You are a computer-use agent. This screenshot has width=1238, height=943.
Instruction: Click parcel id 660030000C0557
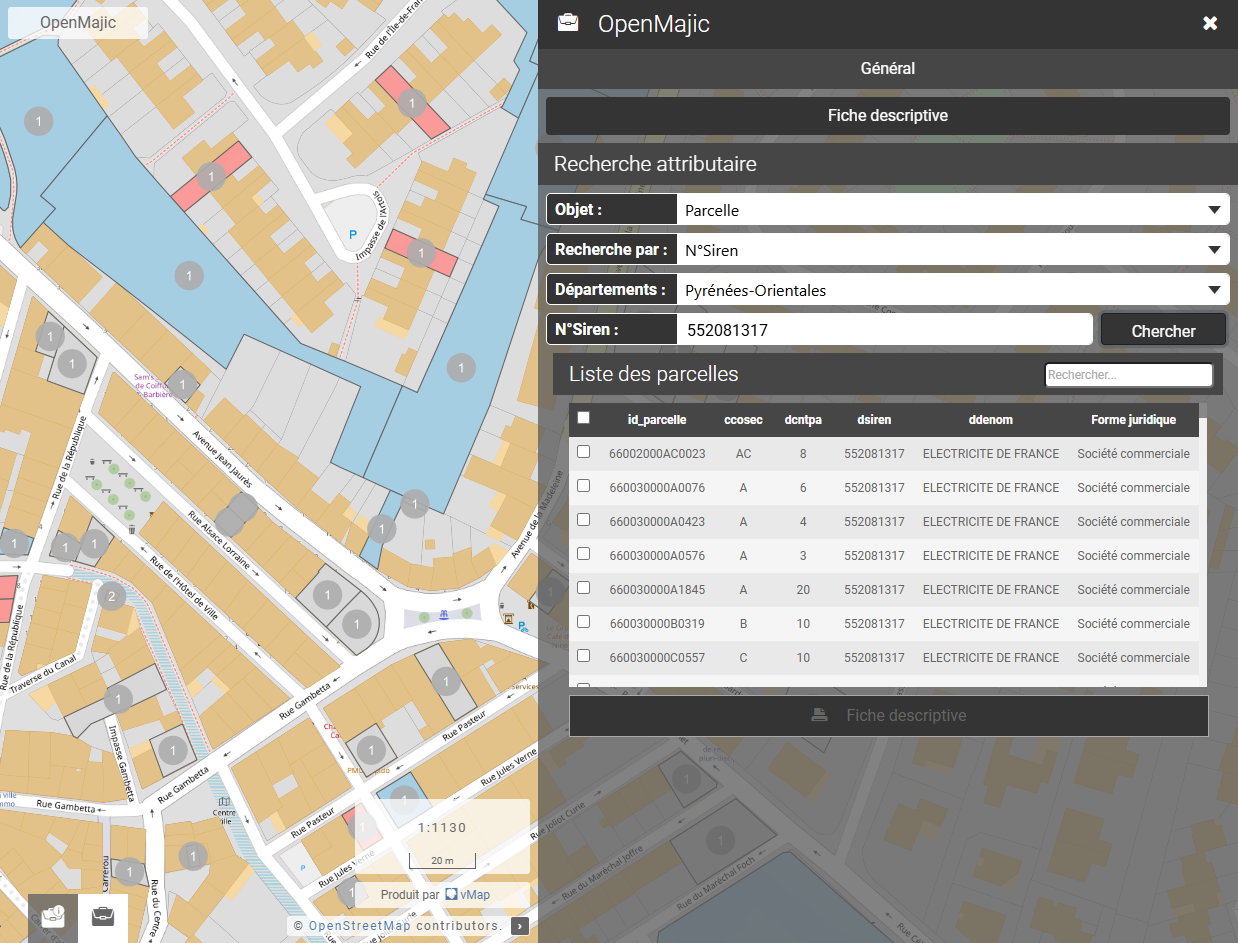click(x=657, y=658)
